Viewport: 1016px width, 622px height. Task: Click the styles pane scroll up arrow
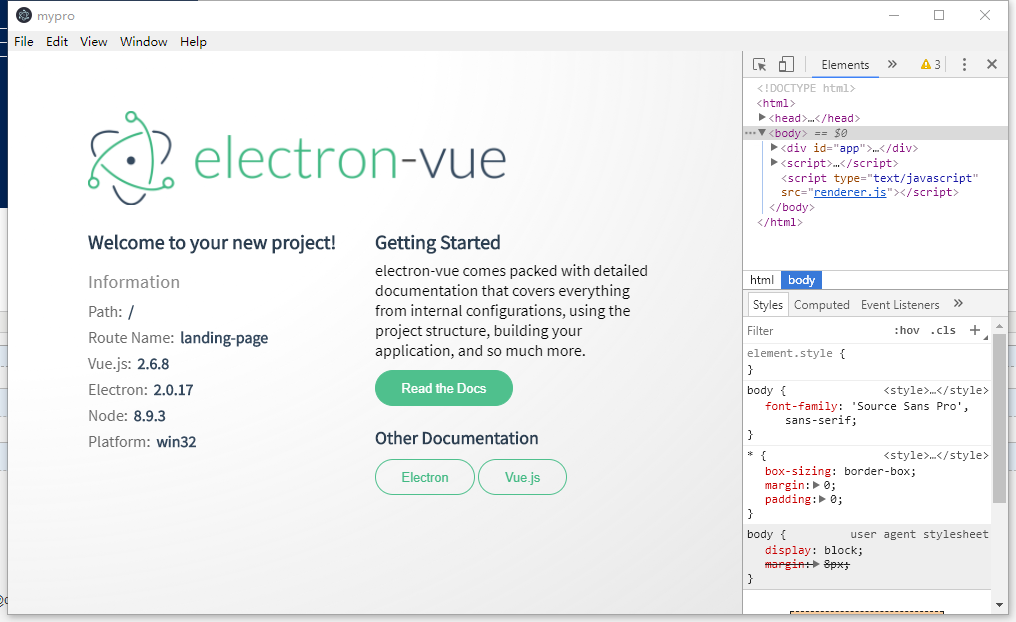click(x=999, y=326)
